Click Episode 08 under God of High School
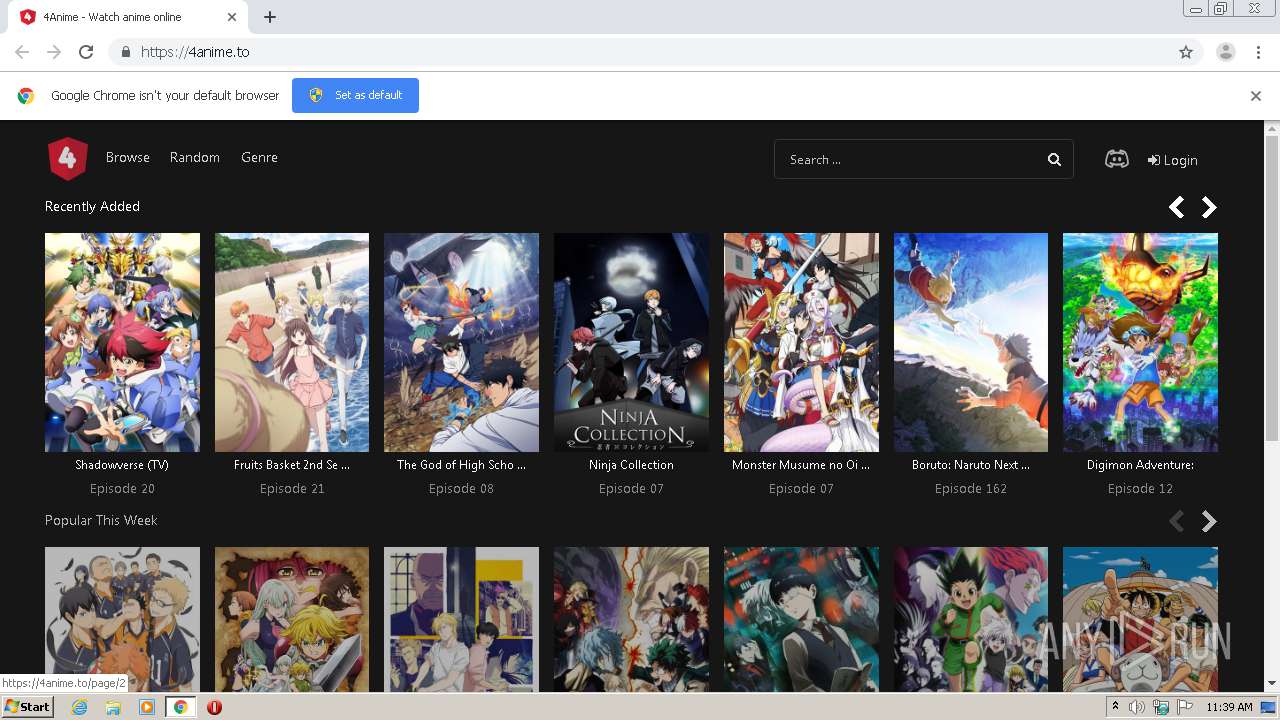The width and height of the screenshot is (1280, 720). pyautogui.click(x=461, y=489)
